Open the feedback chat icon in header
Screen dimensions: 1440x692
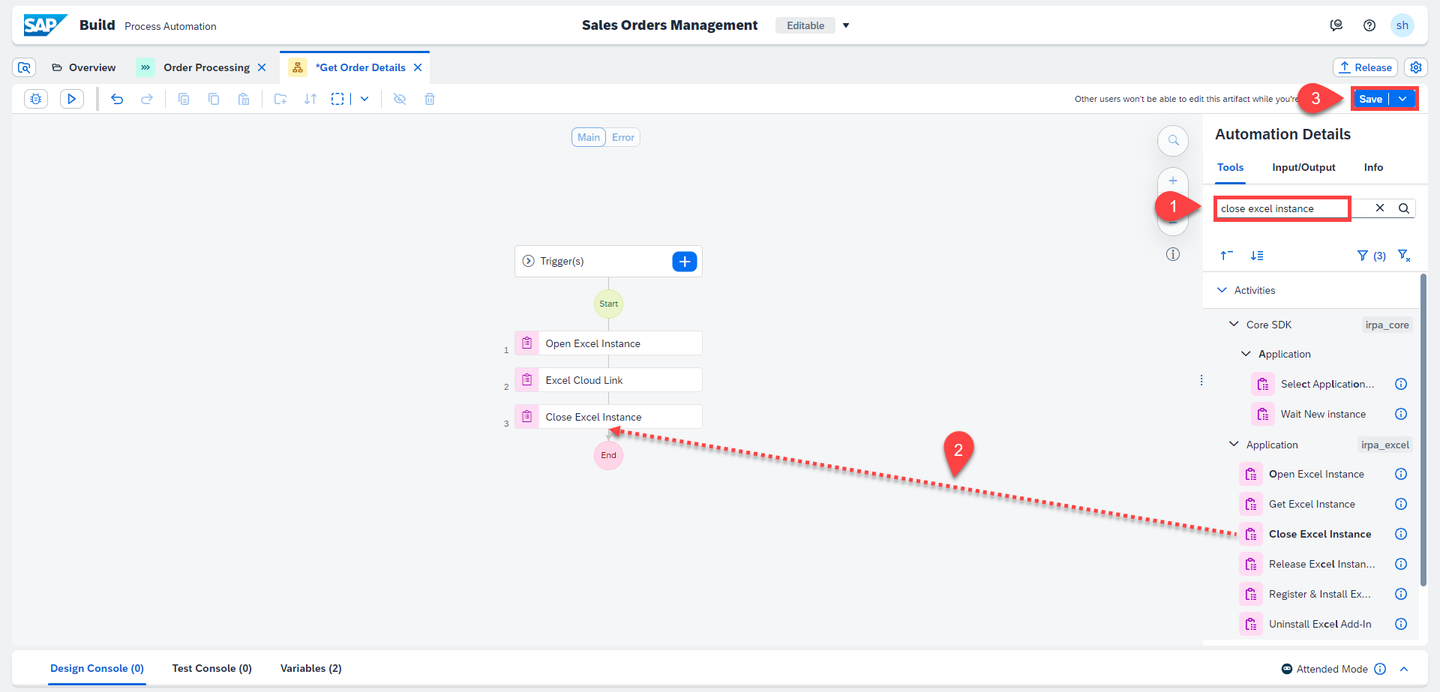click(1336, 25)
